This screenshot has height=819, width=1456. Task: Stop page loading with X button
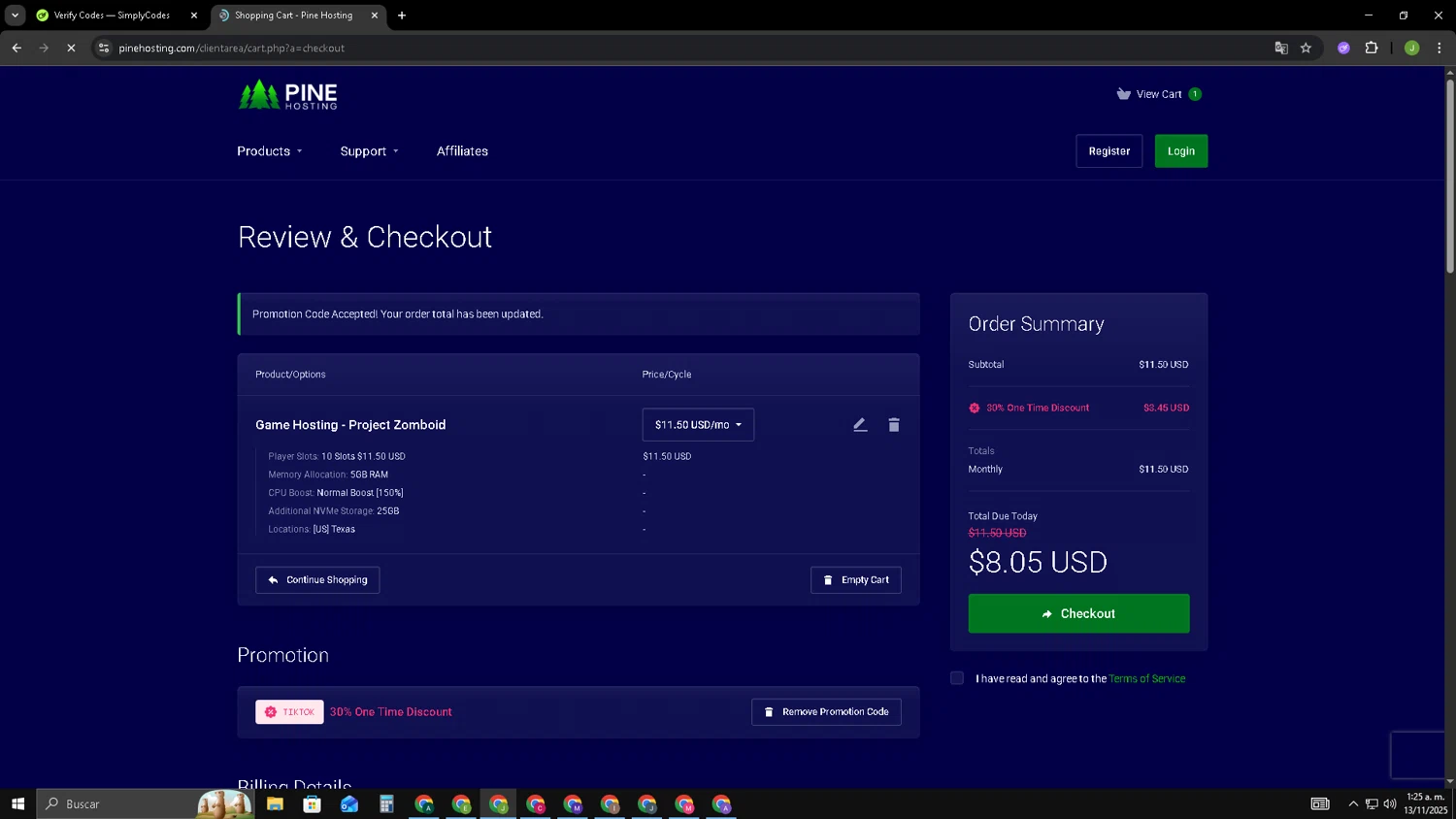click(71, 48)
